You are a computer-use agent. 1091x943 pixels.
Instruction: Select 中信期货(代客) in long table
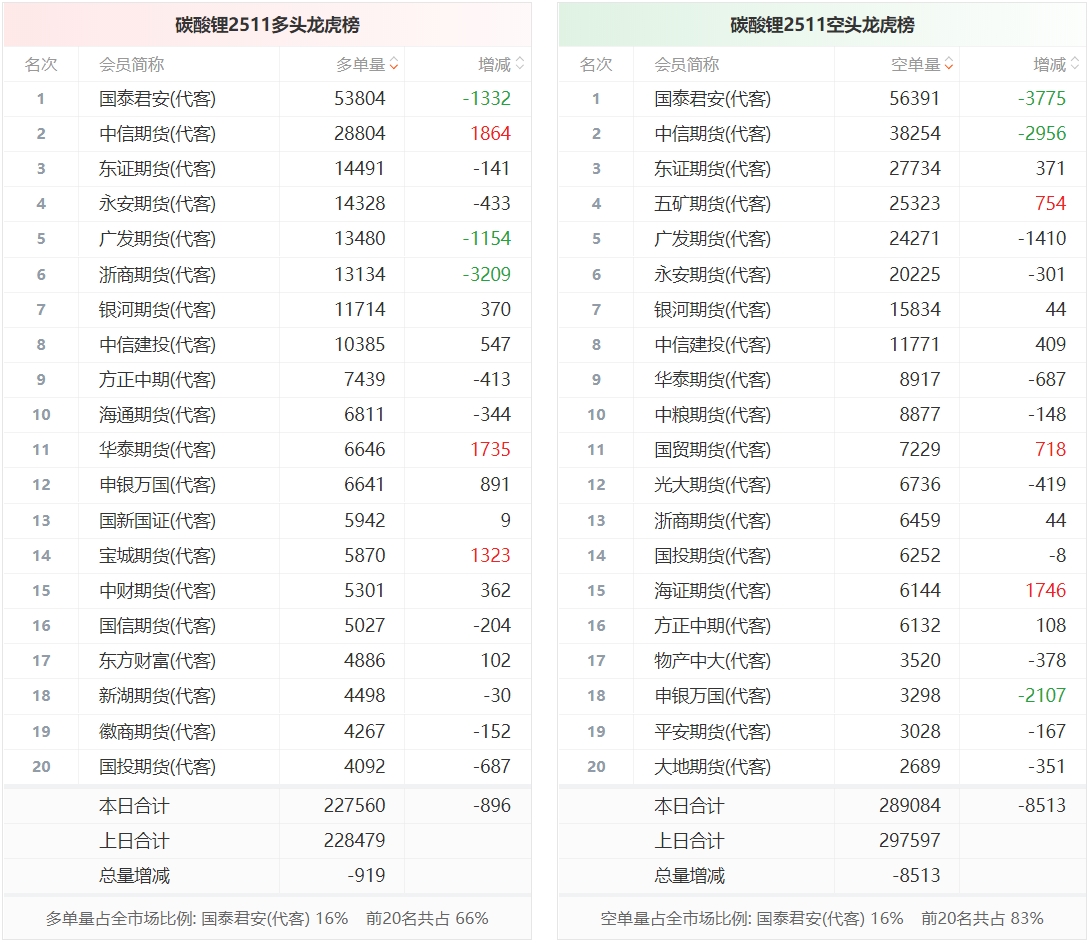point(157,134)
